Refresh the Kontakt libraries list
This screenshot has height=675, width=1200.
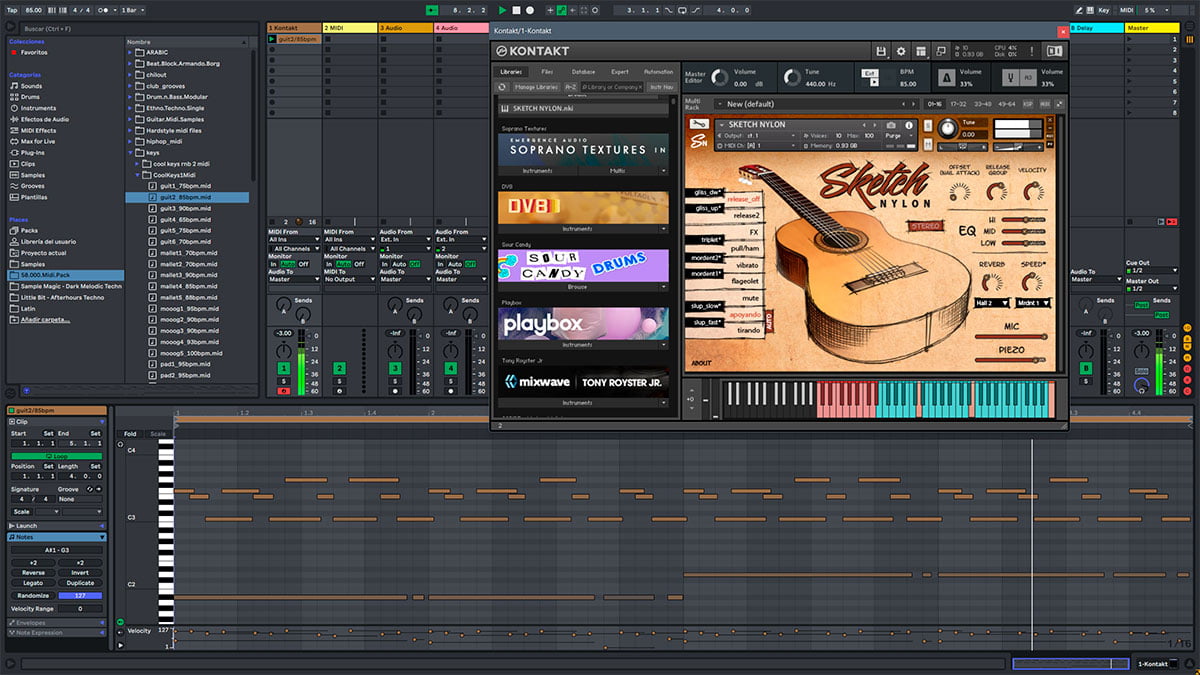pos(503,87)
